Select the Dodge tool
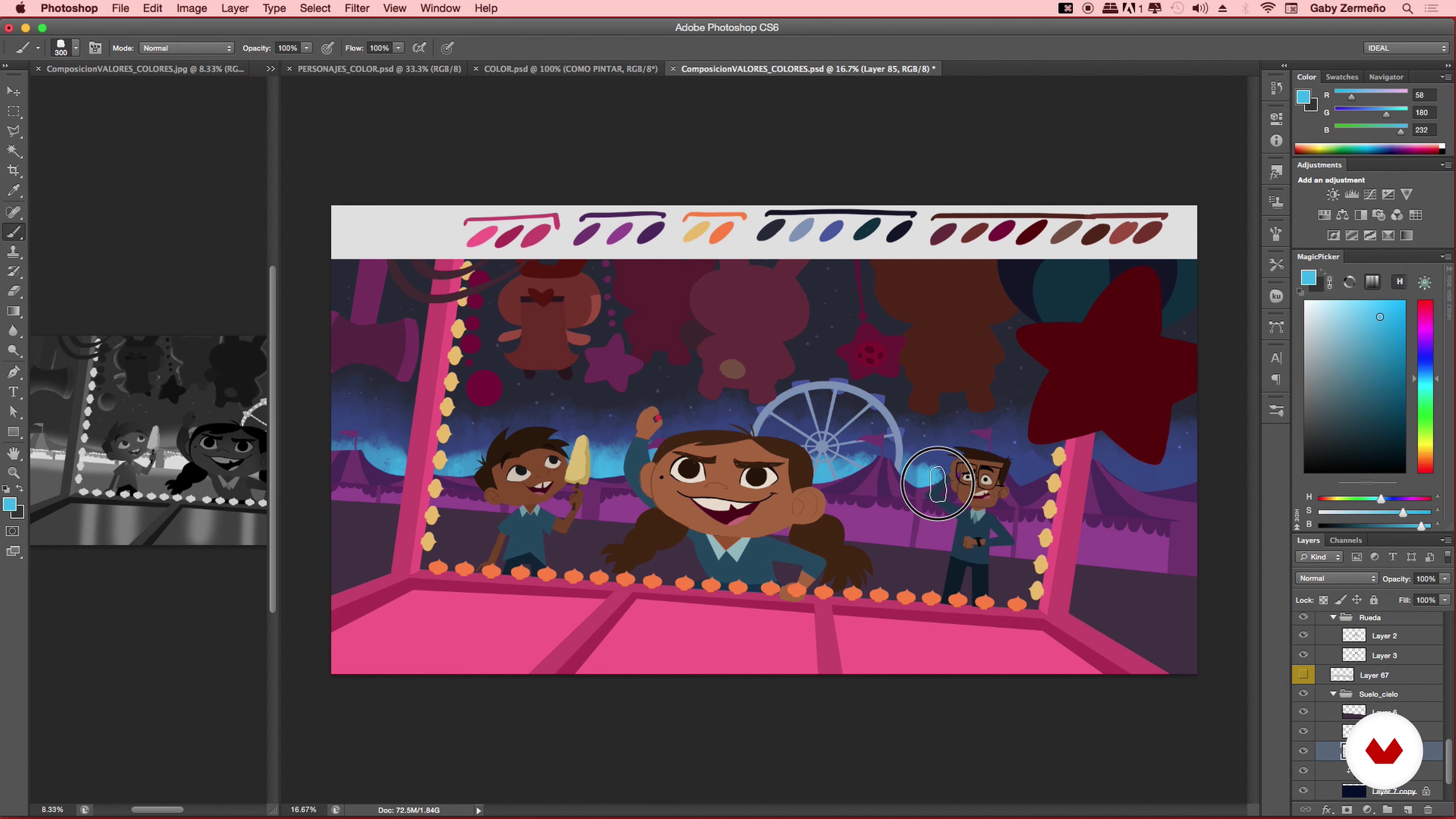This screenshot has width=1456, height=819. pyautogui.click(x=14, y=351)
